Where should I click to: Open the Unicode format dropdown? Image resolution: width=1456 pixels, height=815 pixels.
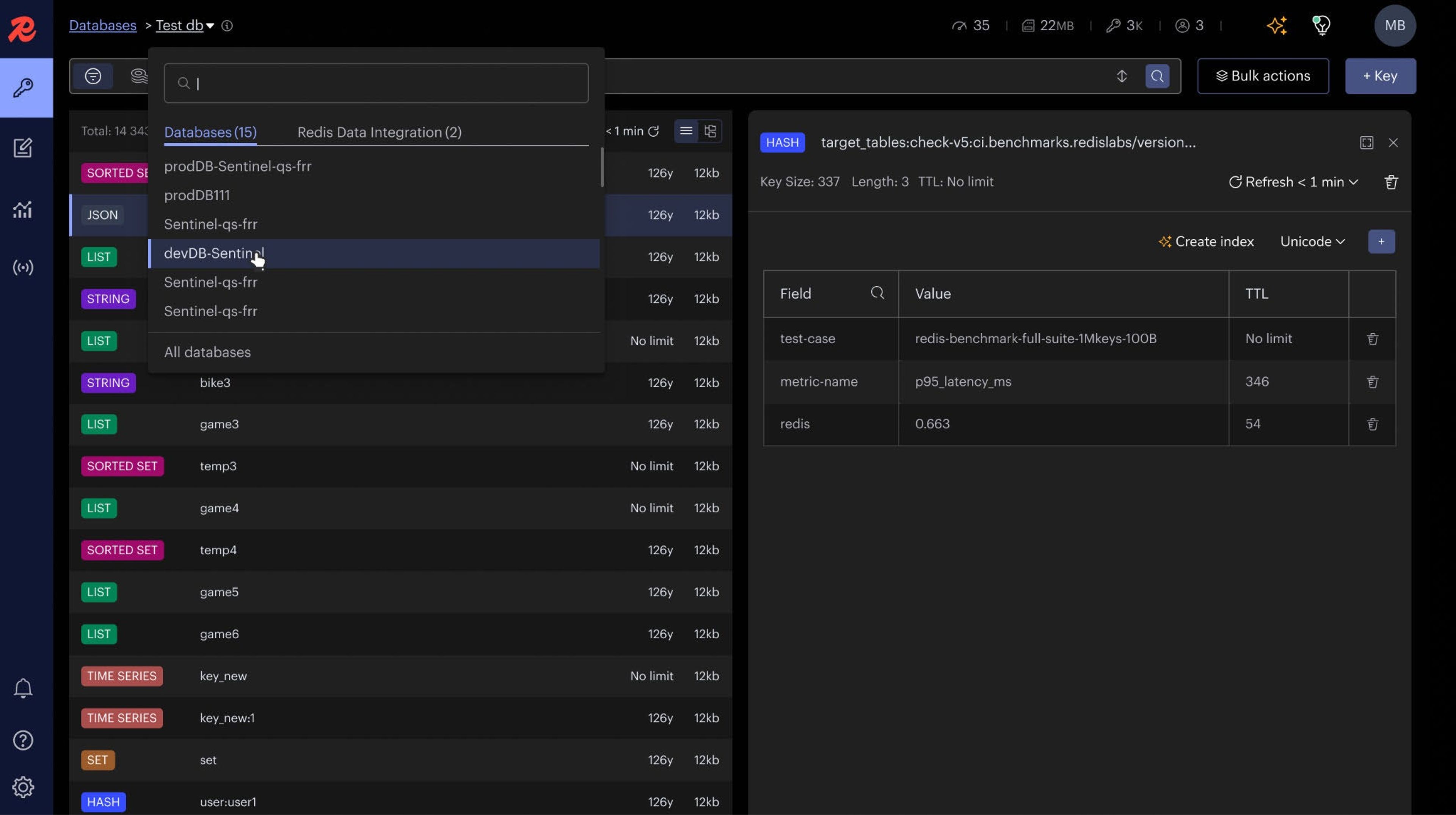[x=1312, y=242]
